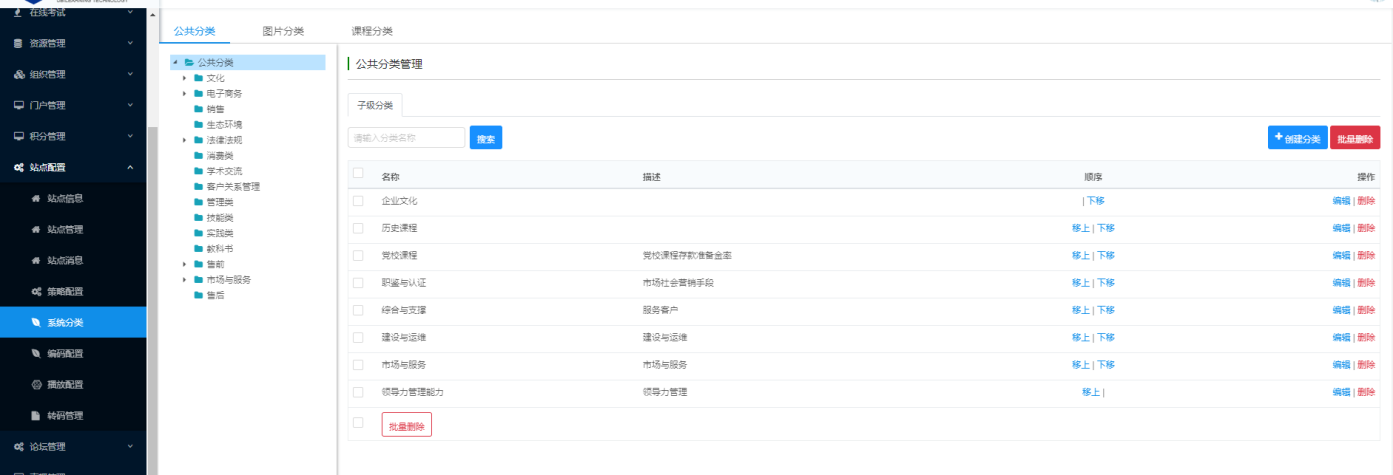Click the 门户管理 monitor icon

pos(18,105)
